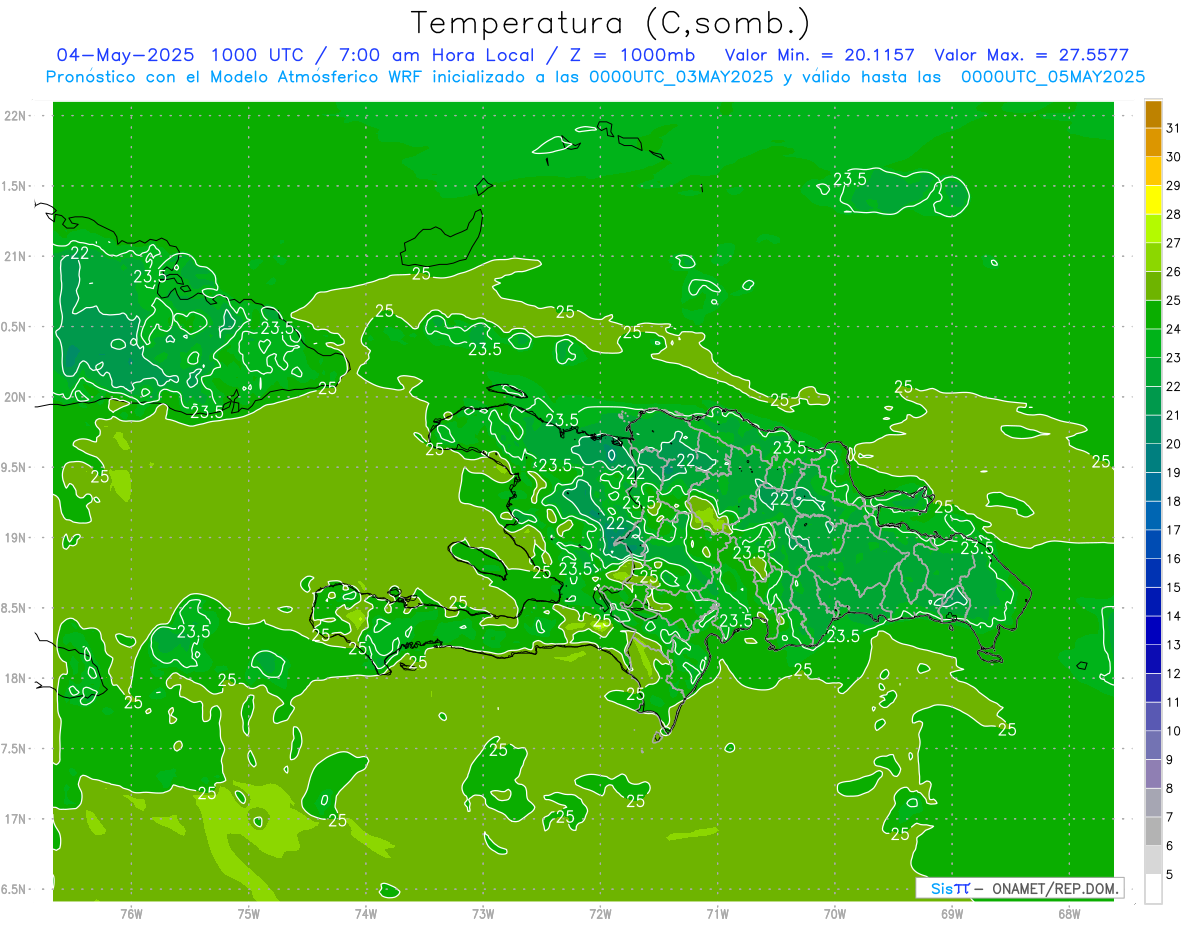Viewport: 1200px width, 927px height.
Task: Click the legend value "11"
Action: [x=1173, y=702]
